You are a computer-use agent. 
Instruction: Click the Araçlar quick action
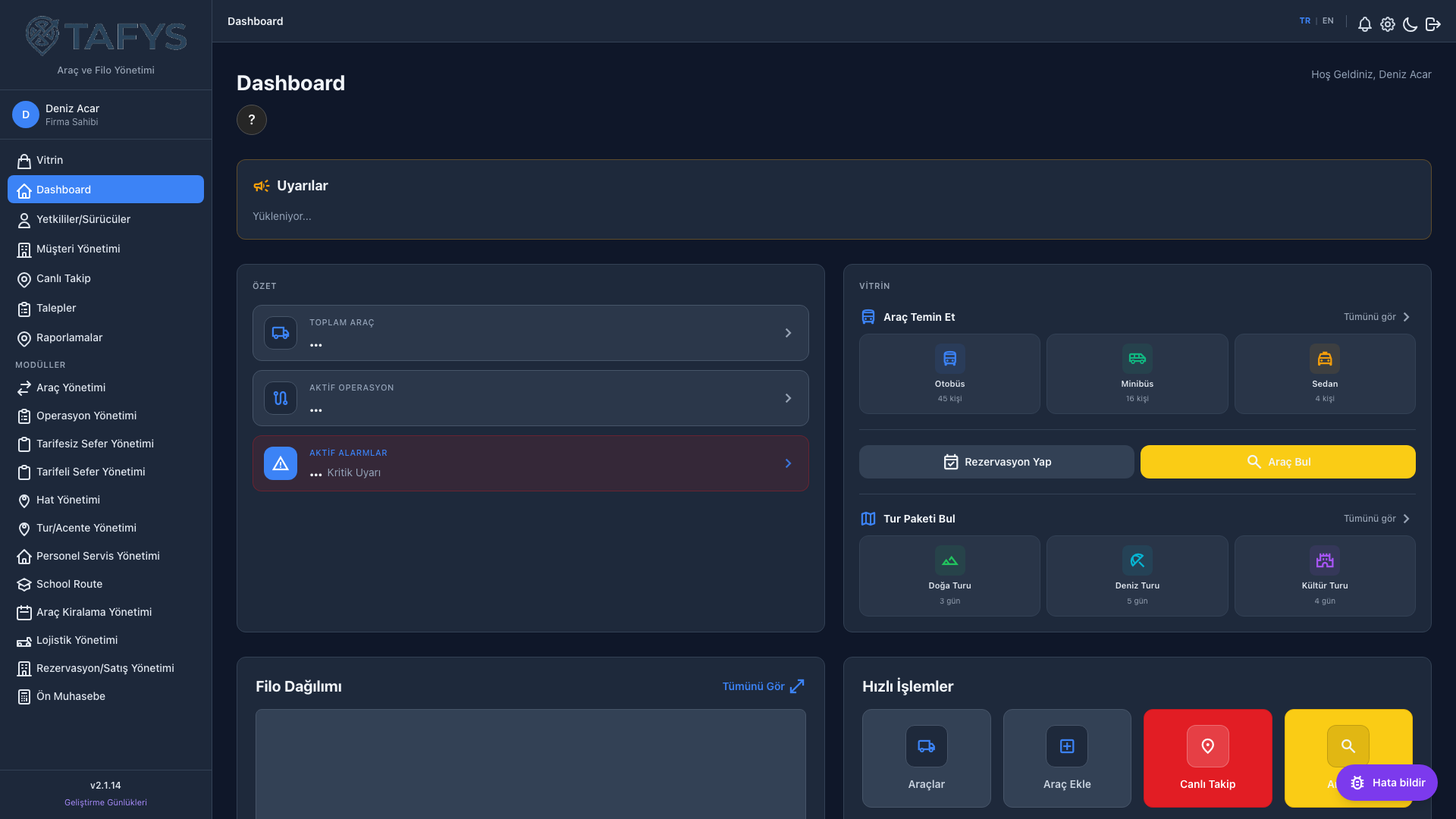click(x=926, y=758)
